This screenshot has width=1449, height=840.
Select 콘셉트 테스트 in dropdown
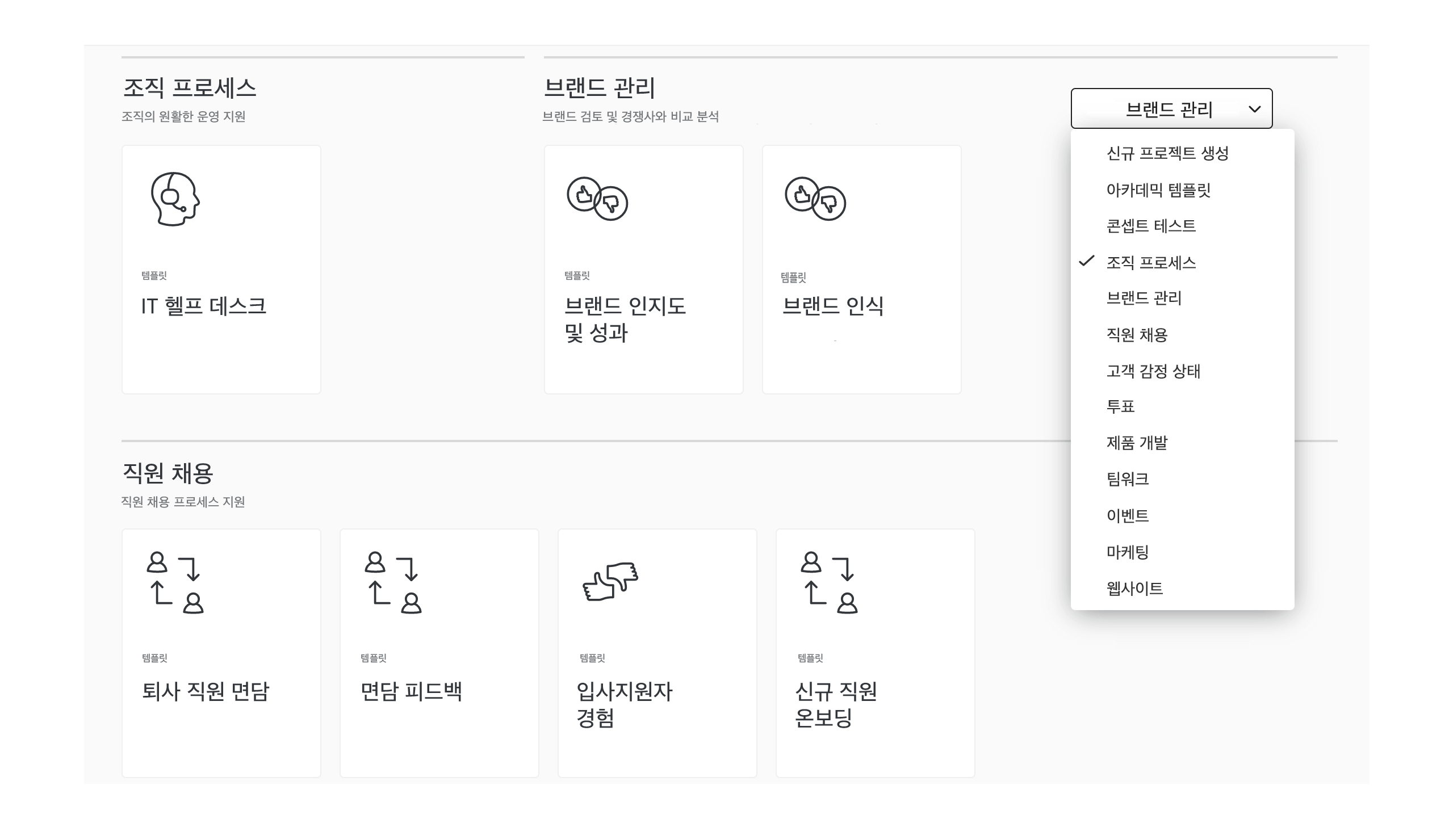click(x=1182, y=226)
